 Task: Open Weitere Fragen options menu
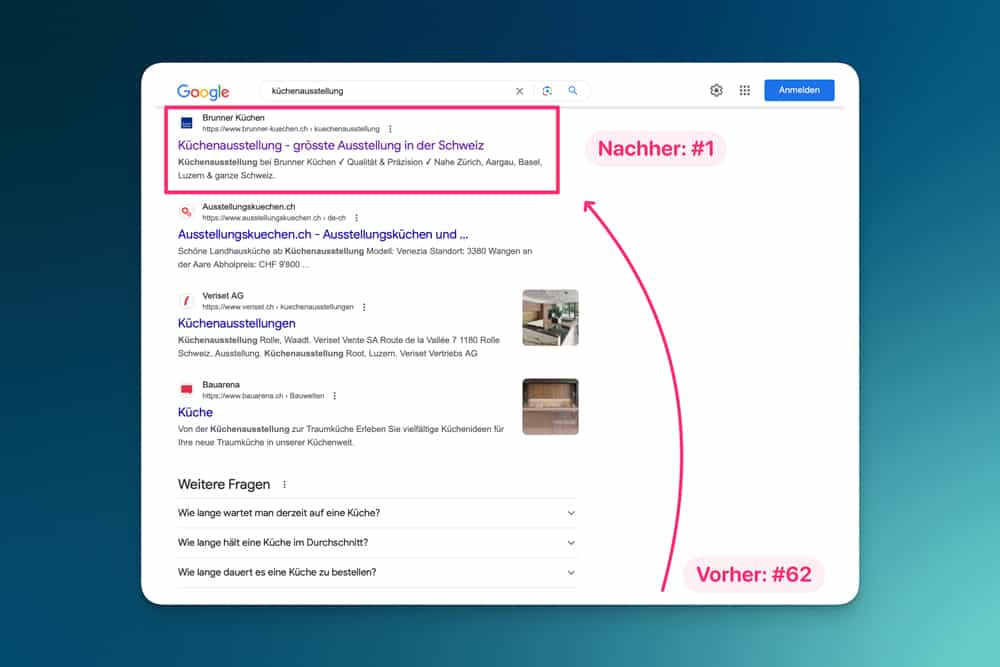point(284,485)
